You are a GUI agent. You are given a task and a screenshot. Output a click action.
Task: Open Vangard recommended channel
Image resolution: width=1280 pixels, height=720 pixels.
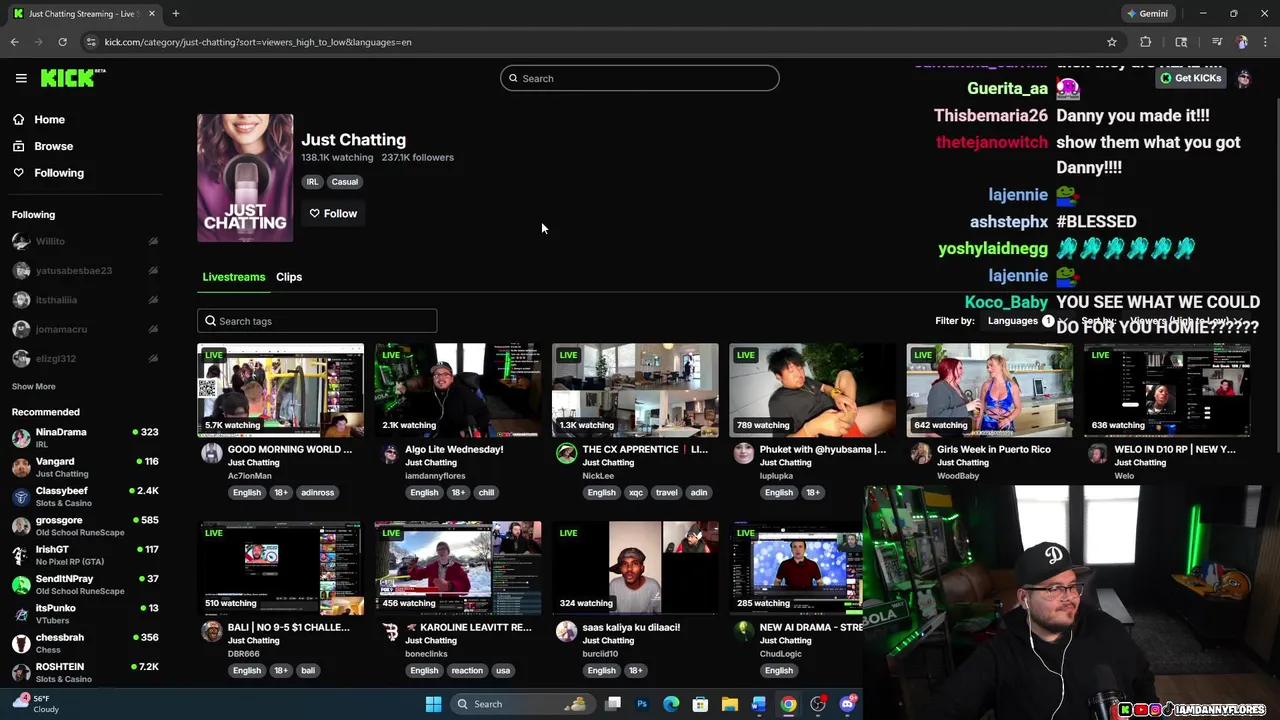85,467
